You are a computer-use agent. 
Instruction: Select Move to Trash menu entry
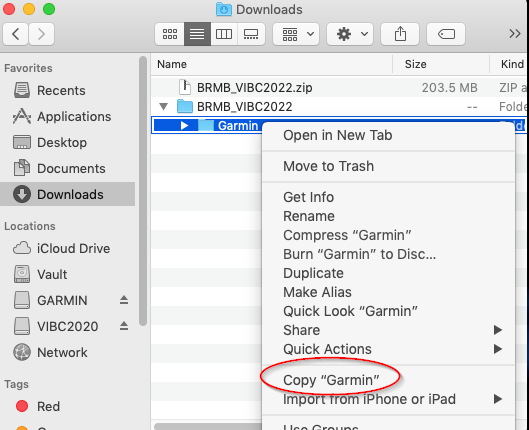[328, 166]
